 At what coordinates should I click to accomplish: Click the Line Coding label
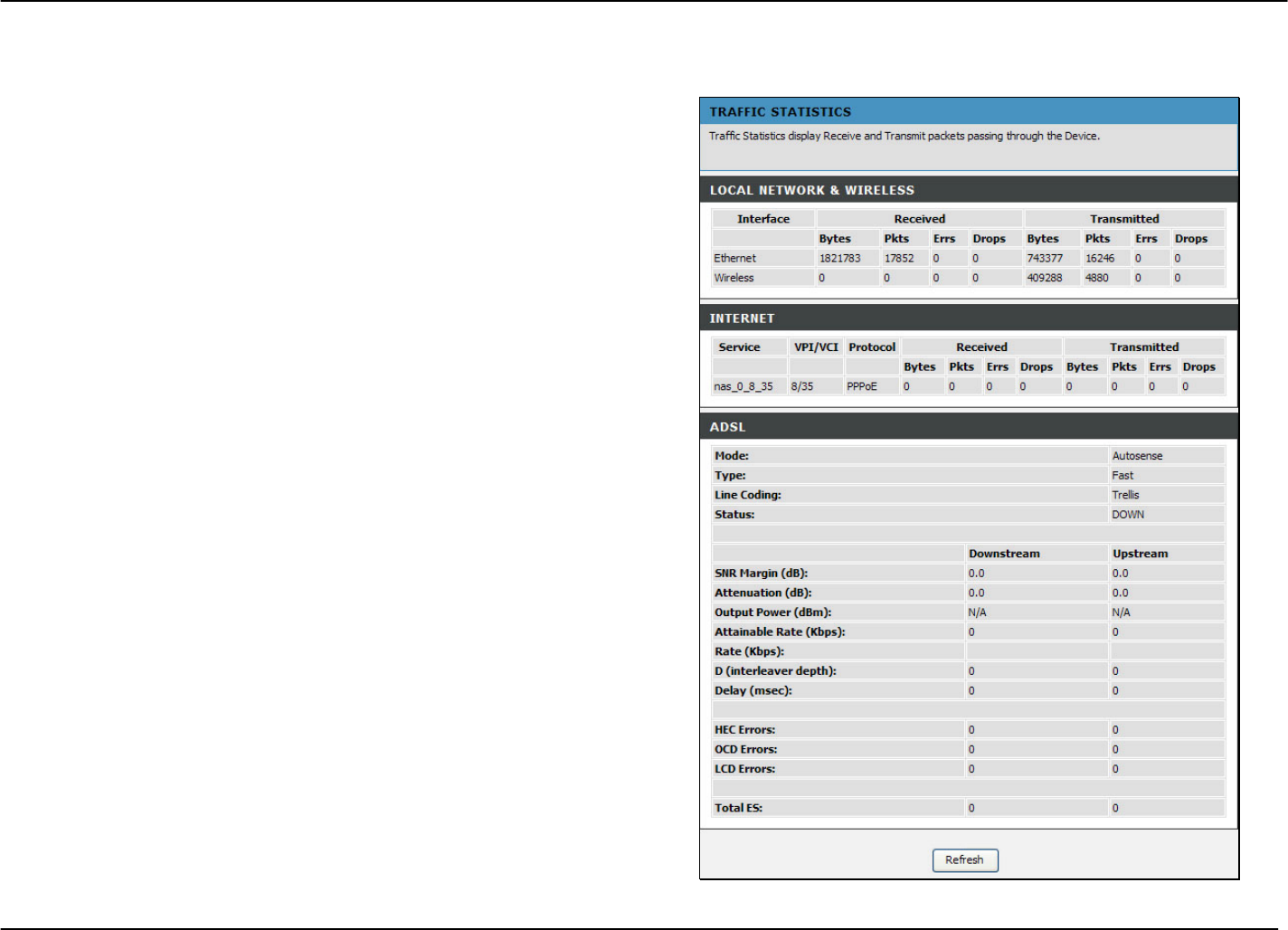point(747,496)
